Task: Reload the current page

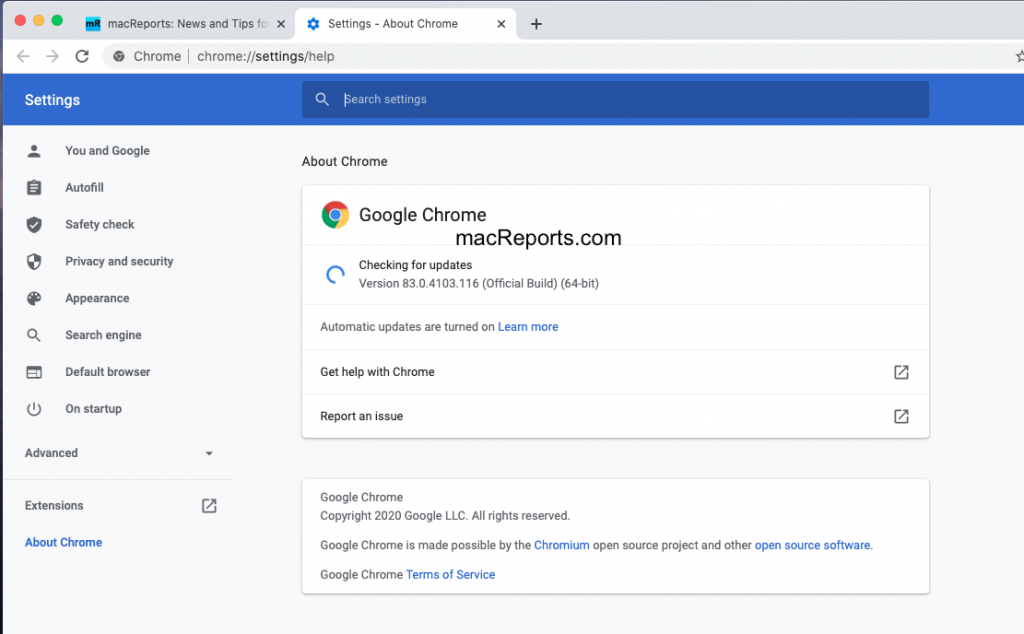Action: coord(82,56)
